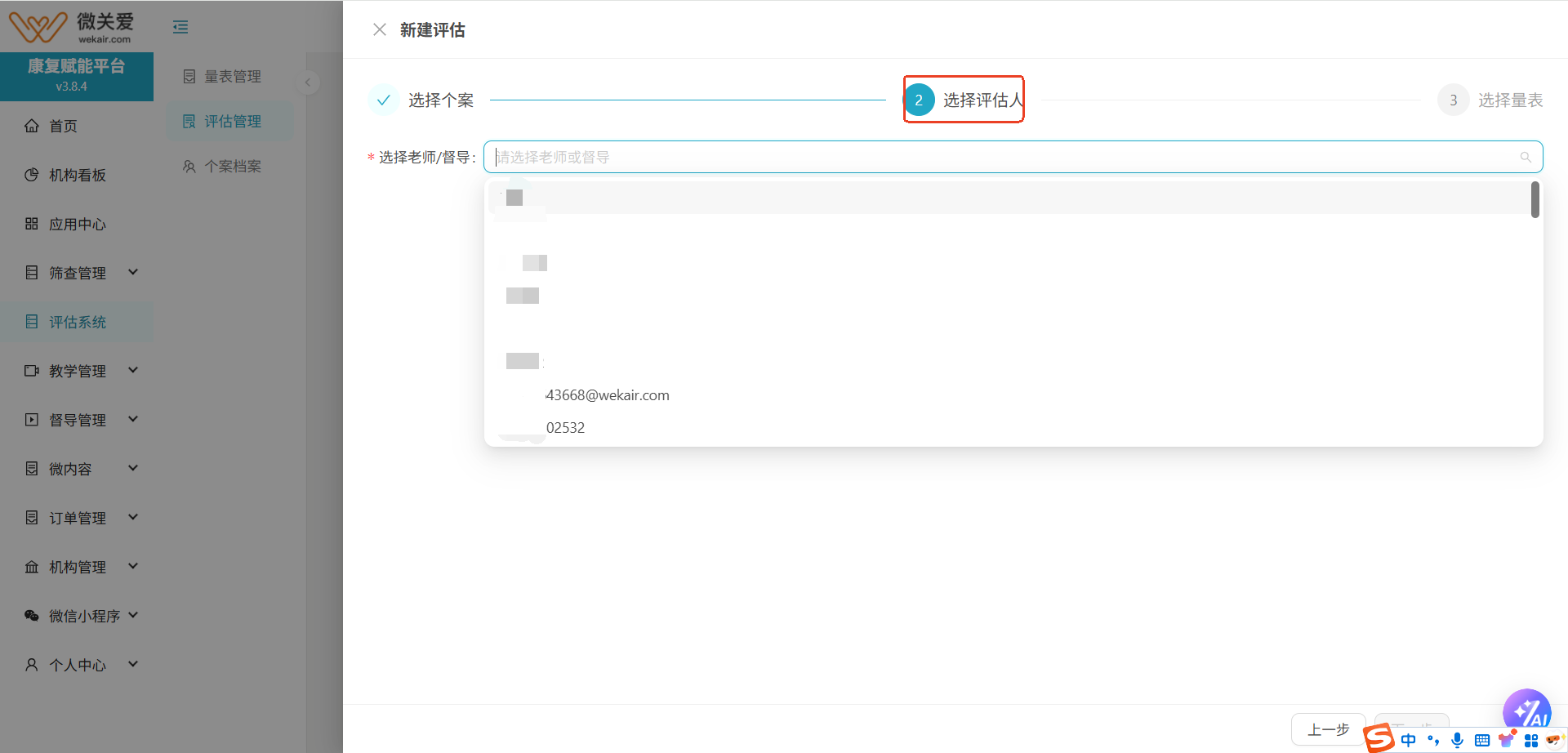Click the 微关爱 logo
The width and height of the screenshot is (1568, 753).
click(72, 27)
